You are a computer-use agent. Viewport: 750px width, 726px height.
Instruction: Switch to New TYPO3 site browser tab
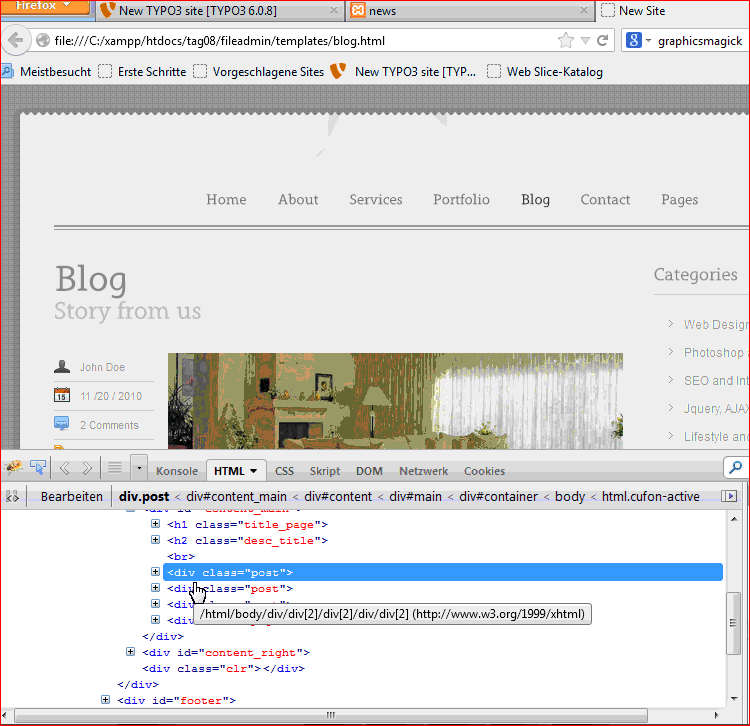point(220,11)
